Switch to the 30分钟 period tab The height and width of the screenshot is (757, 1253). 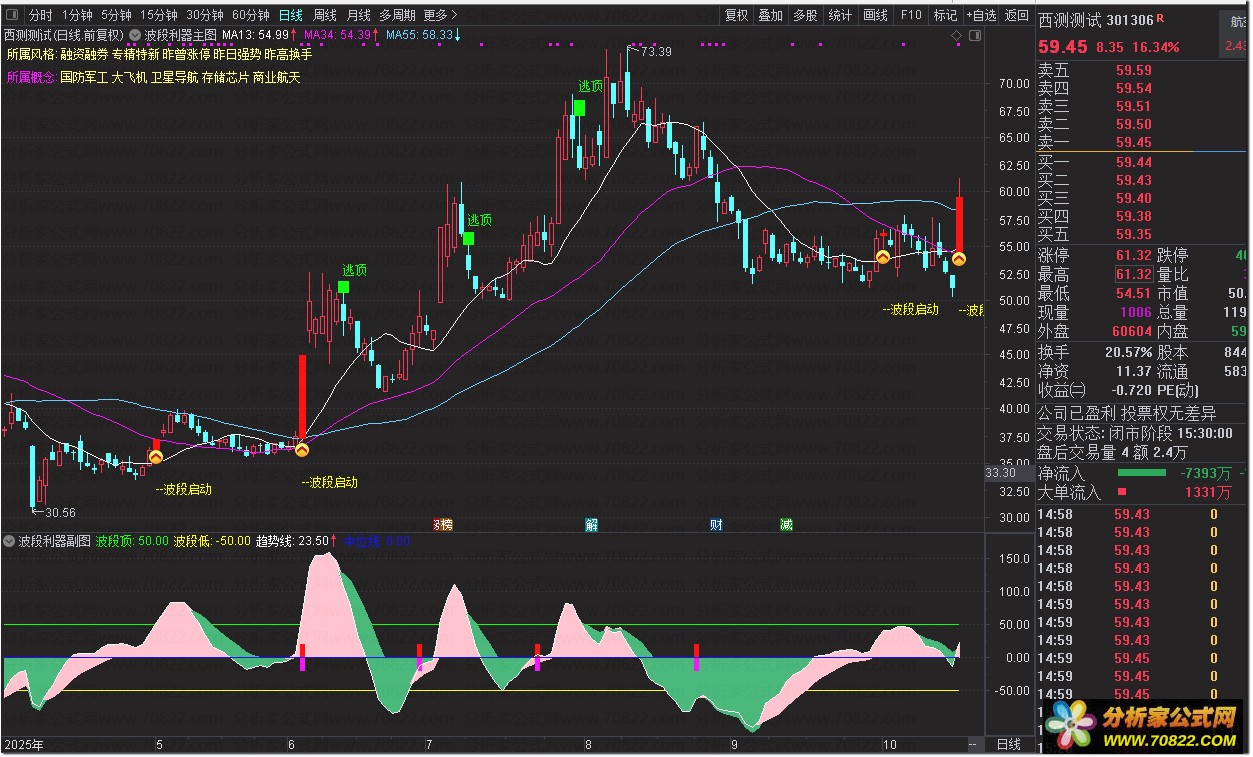click(205, 15)
